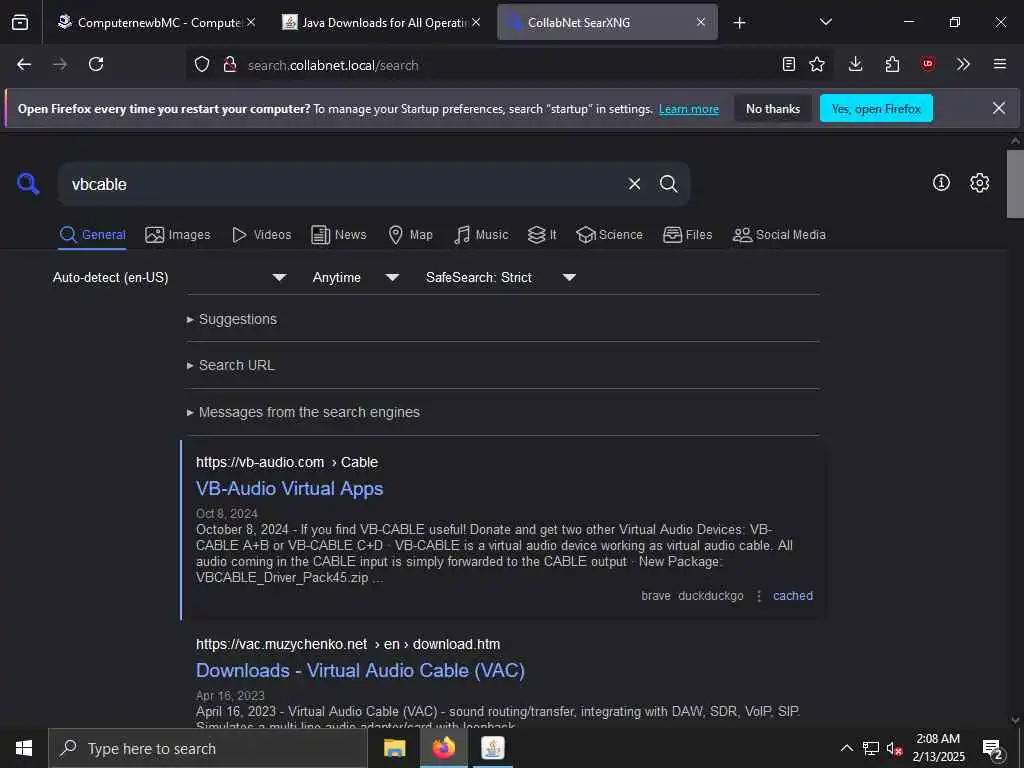Open Downloads - Virtual Audio Cable result
Viewport: 1024px width, 768px height.
[360, 671]
